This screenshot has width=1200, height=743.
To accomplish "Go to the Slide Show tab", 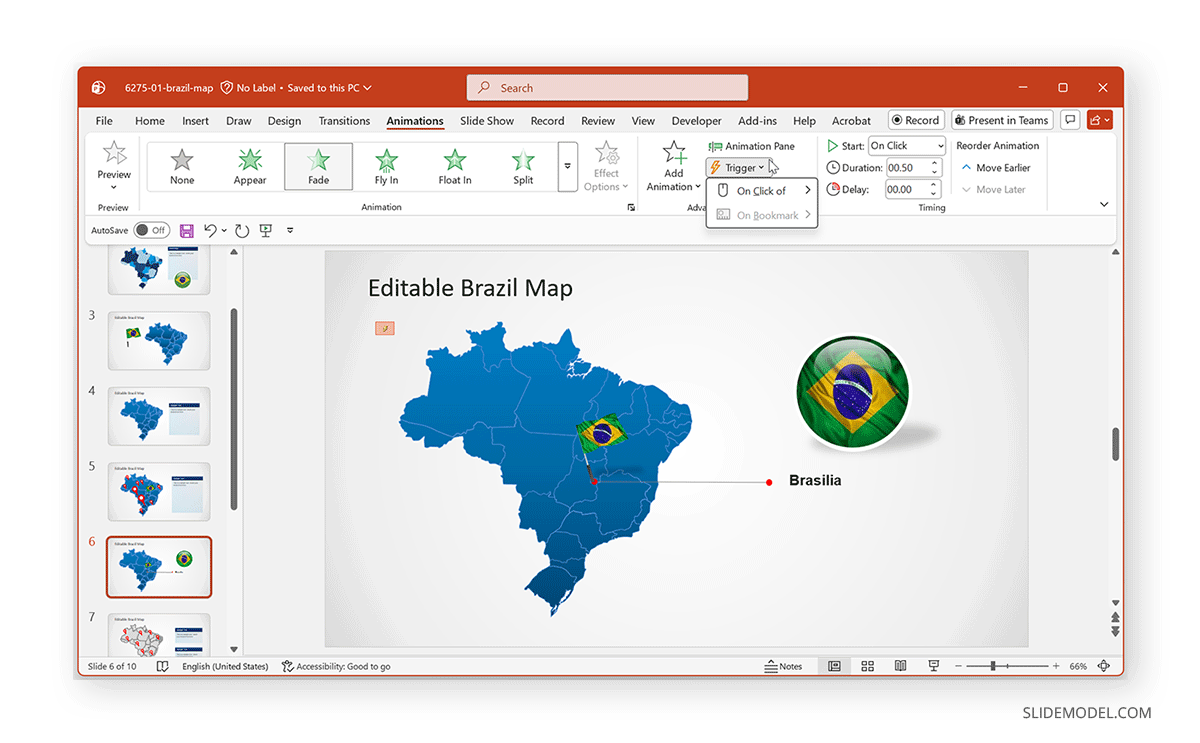I will click(x=487, y=121).
